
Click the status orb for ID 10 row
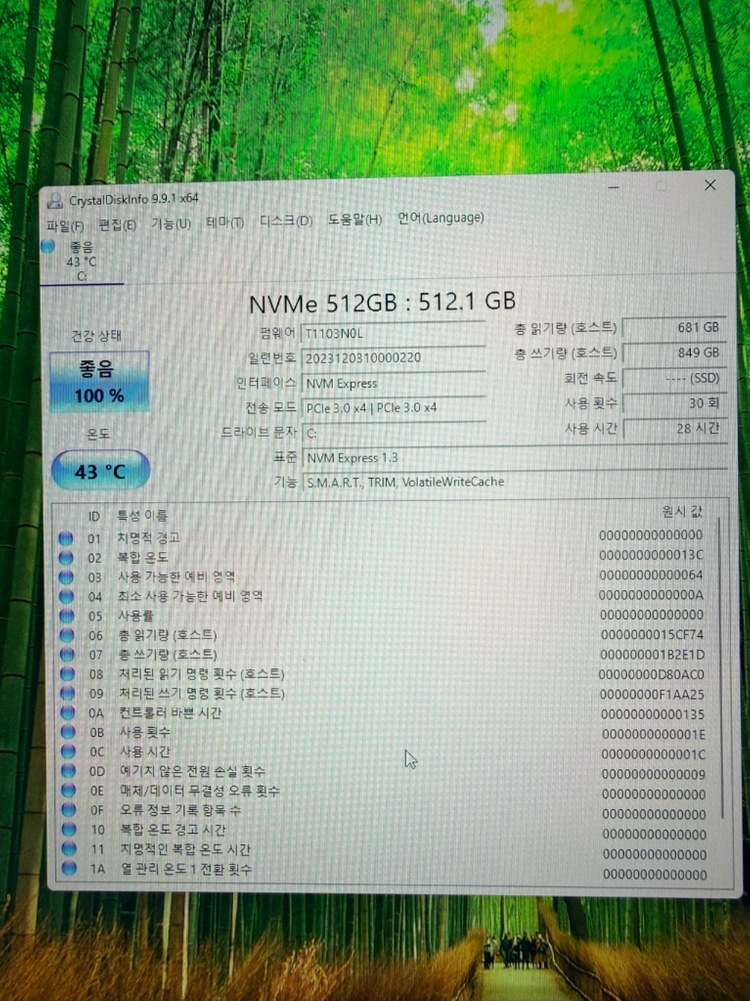click(x=69, y=829)
